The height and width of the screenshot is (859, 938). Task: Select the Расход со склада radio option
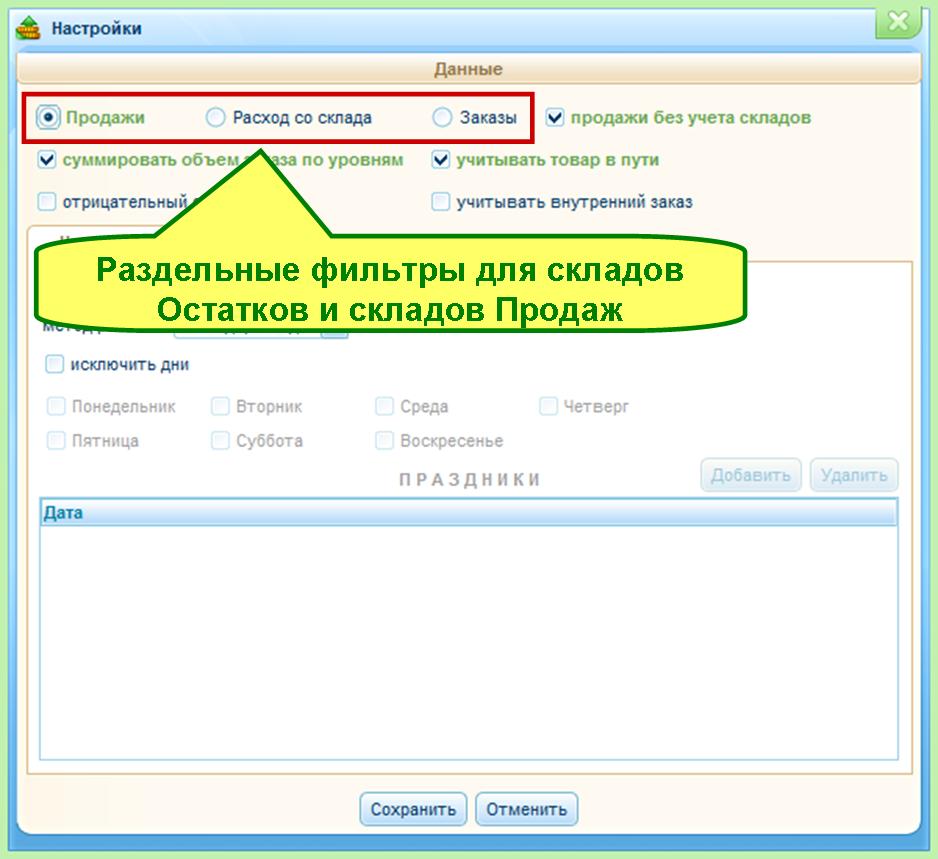(215, 117)
